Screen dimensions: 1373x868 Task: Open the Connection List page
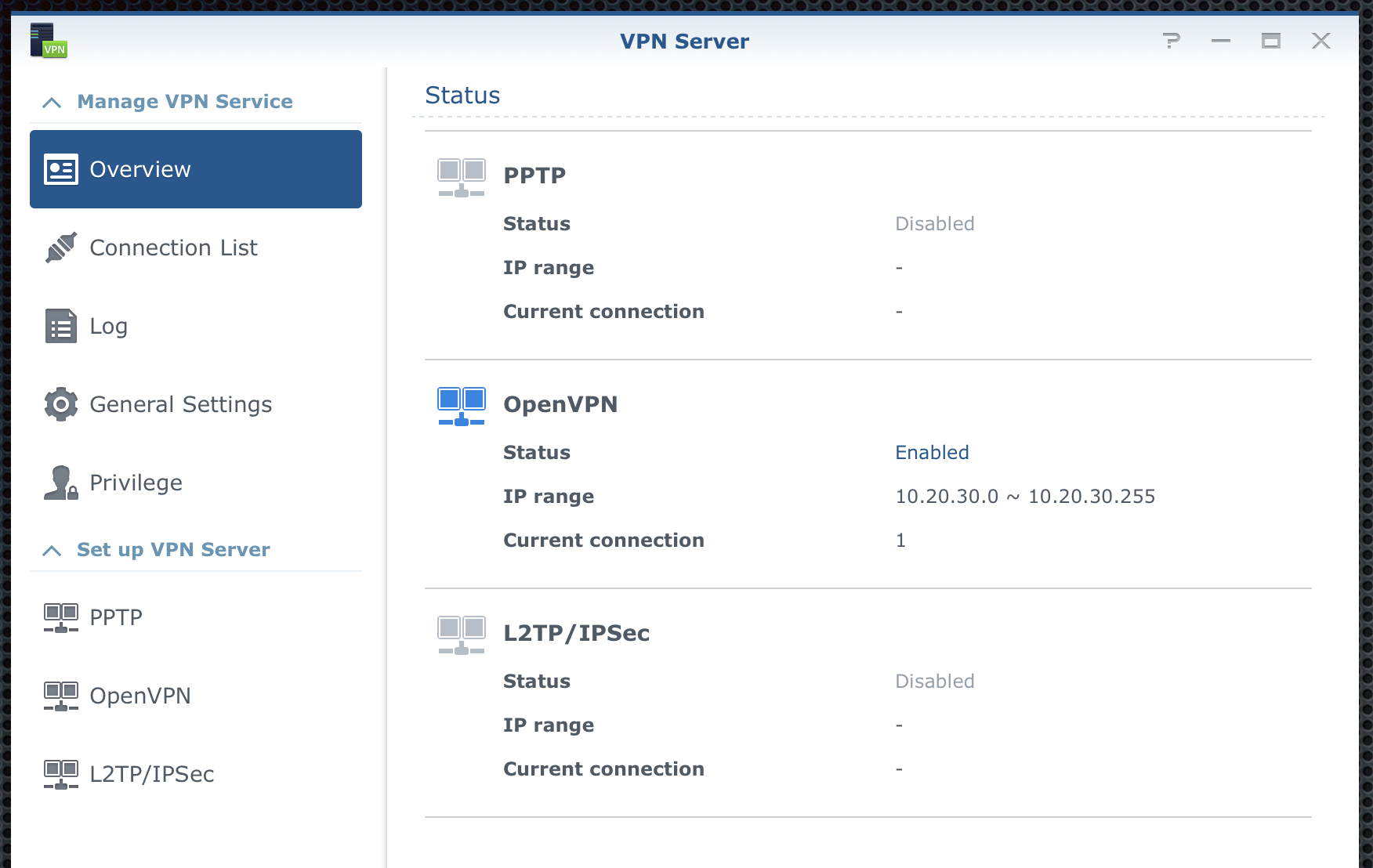[x=196, y=248]
